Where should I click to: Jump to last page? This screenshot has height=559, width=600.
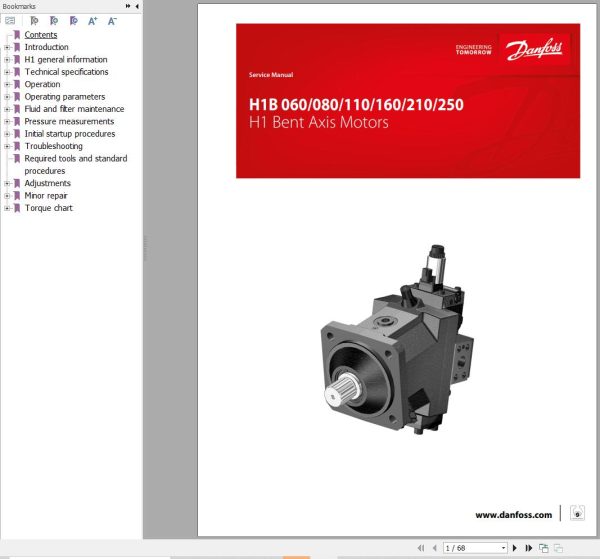[529, 548]
